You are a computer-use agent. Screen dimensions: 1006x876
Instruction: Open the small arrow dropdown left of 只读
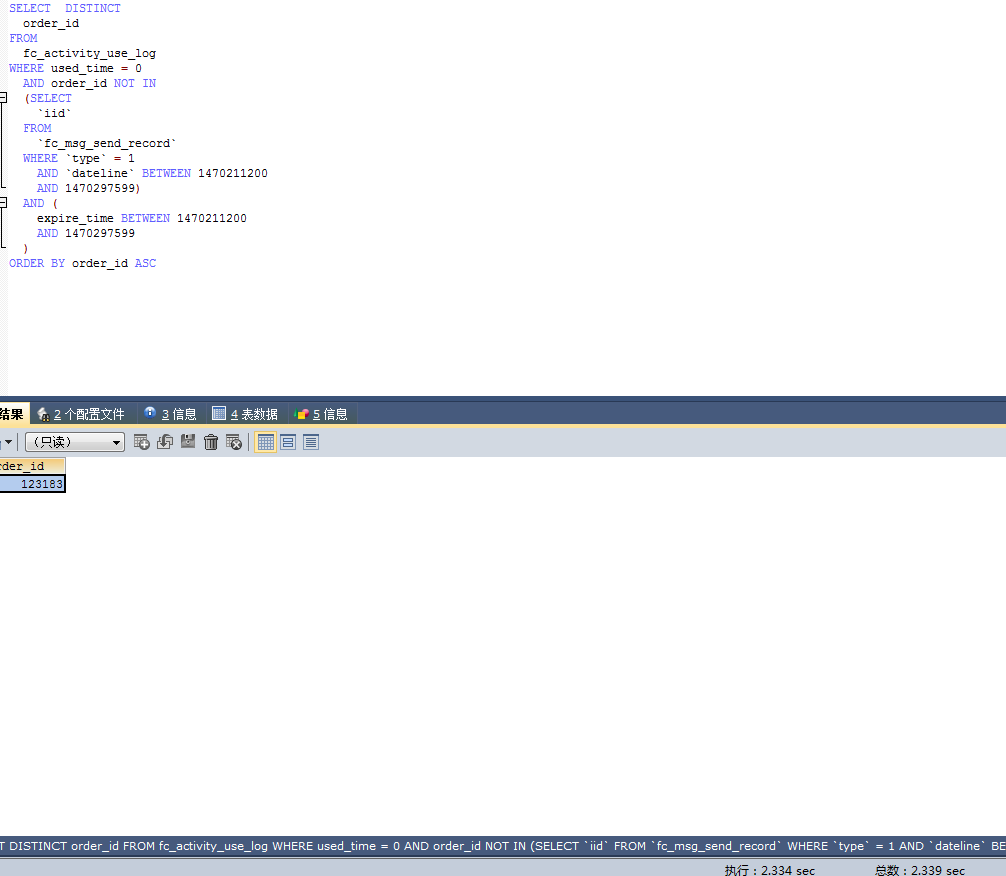(8, 442)
